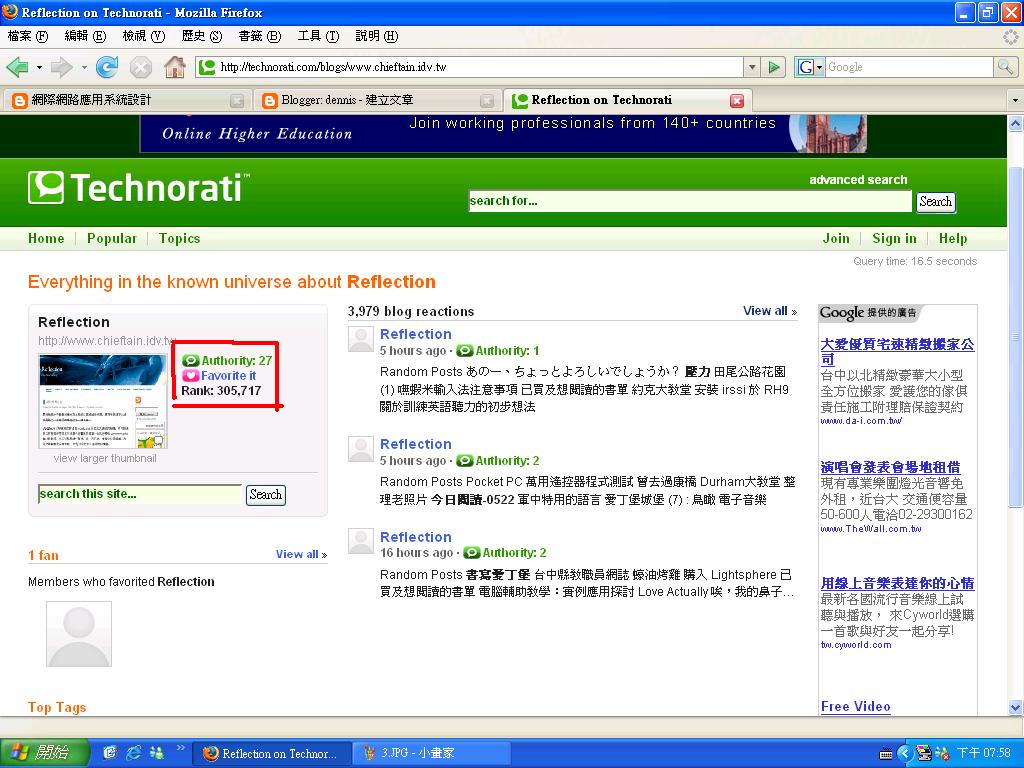Open the Popular navigation link
1024x768 pixels.
click(x=112, y=238)
